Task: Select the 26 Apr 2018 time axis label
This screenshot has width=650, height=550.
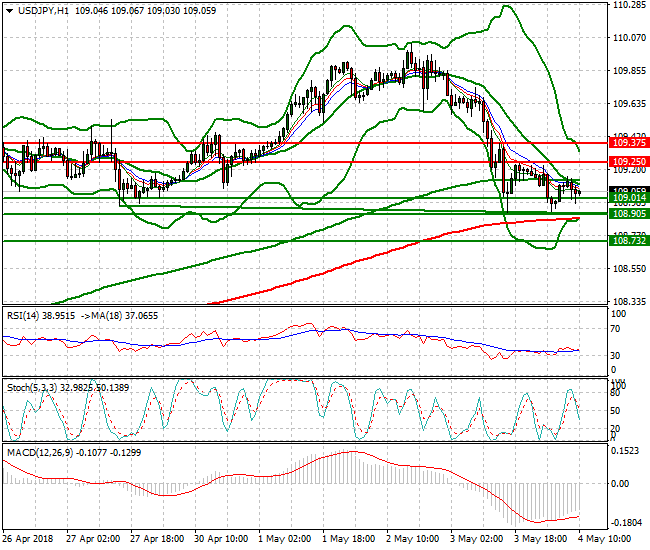Action: 28,539
